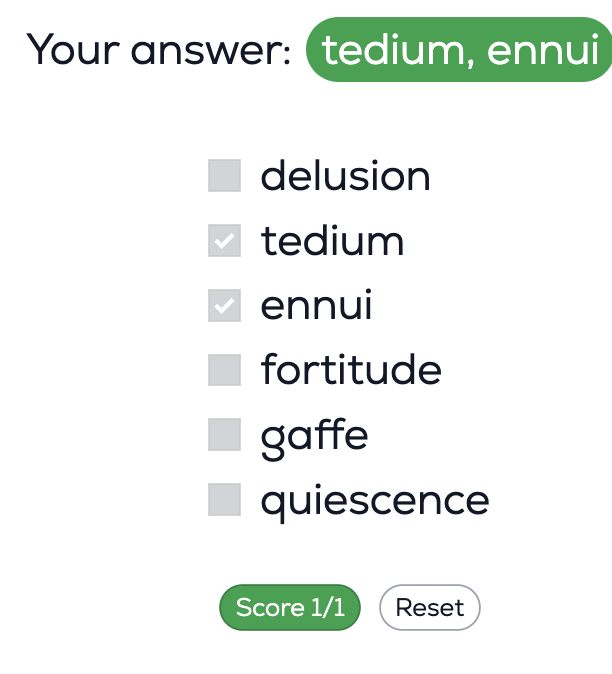
Task: Enable the quiescence checkbox
Action: [224, 500]
